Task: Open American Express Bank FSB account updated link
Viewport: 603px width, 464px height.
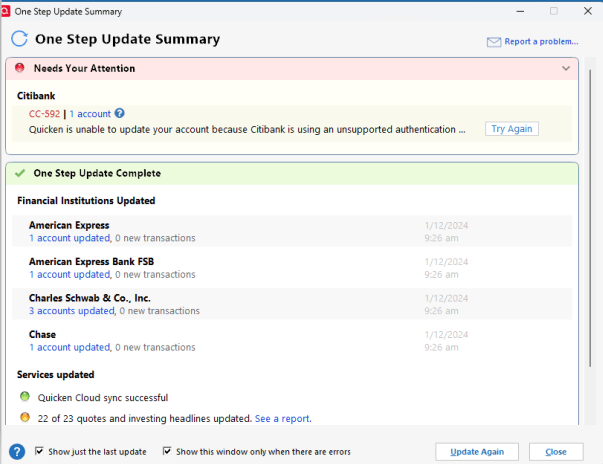Action: [70, 274]
